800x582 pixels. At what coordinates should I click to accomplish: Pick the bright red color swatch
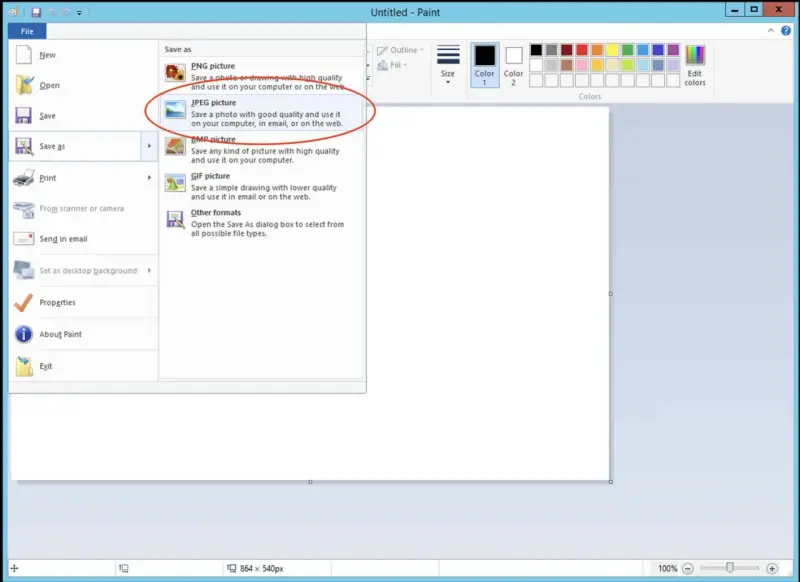click(582, 49)
